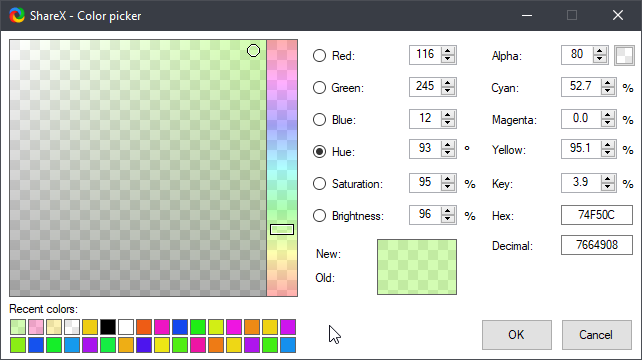Click inside the Decimal value field

(x=597, y=245)
